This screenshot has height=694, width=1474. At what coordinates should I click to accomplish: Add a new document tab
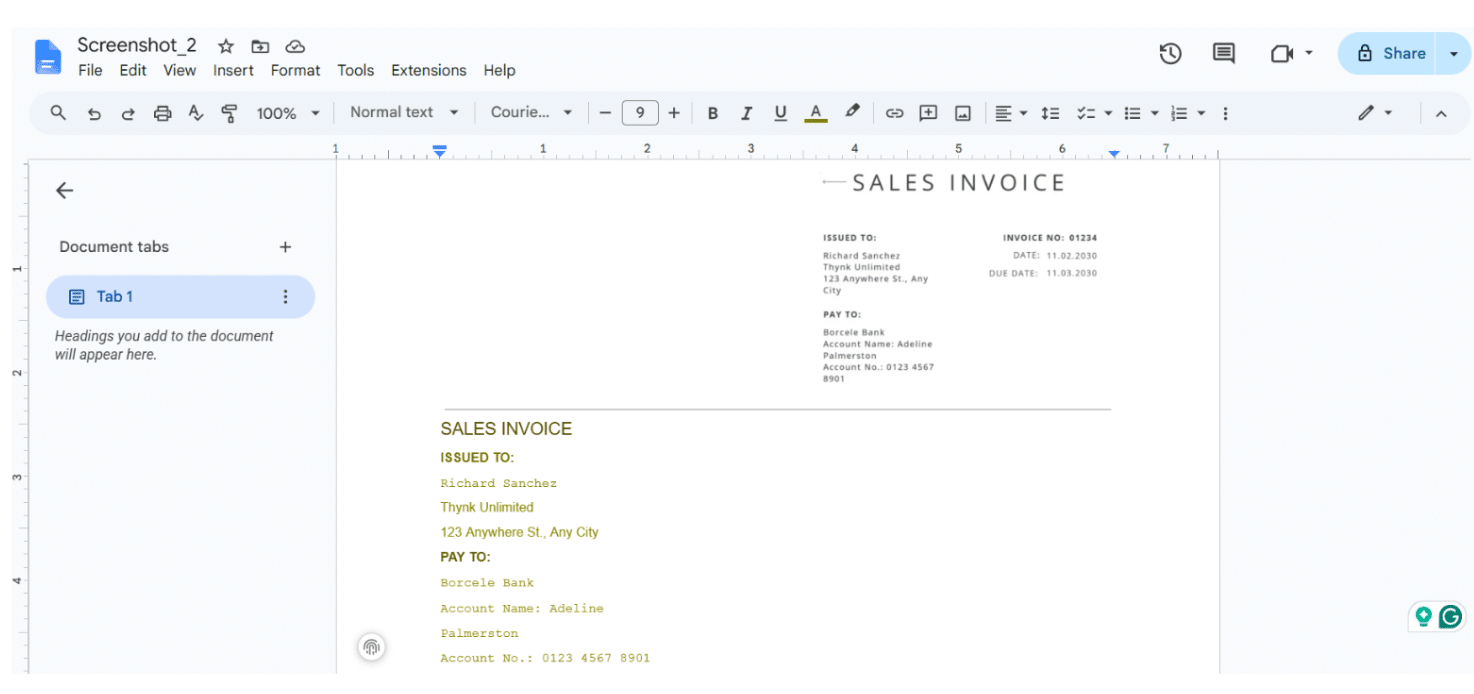(x=285, y=247)
